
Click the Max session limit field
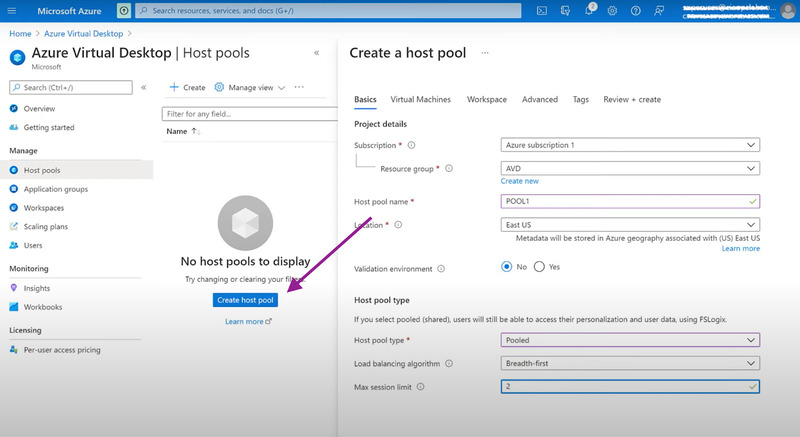pos(630,387)
